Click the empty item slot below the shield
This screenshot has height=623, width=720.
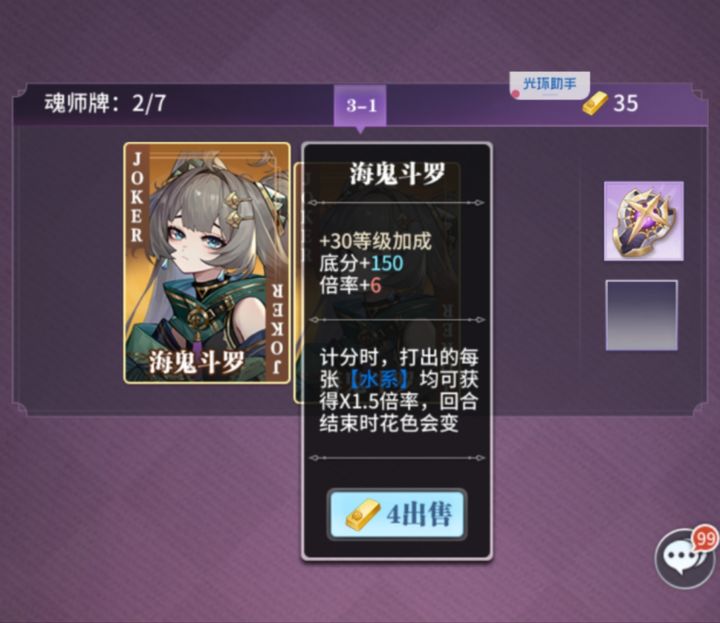click(641, 315)
